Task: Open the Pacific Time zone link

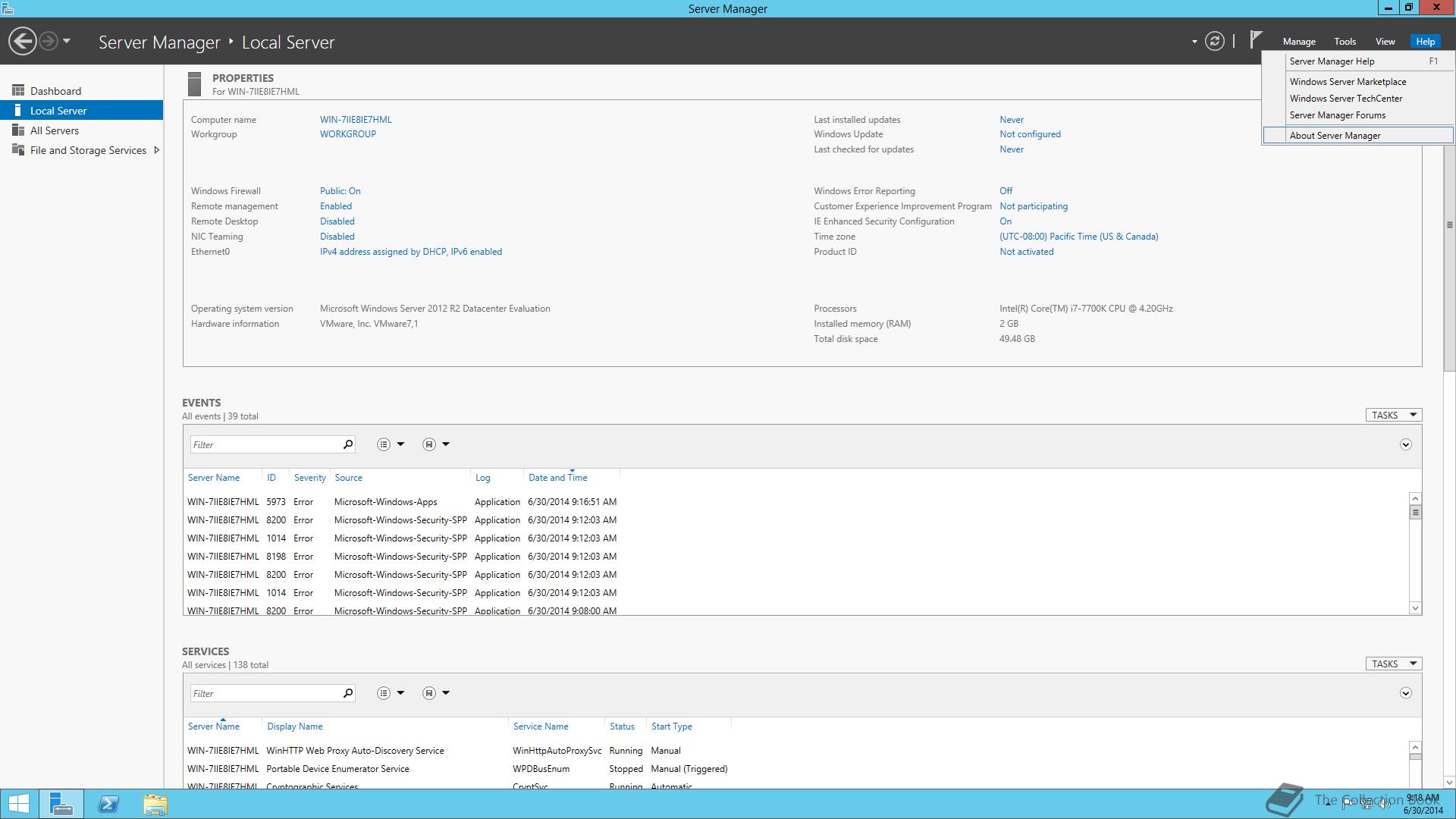Action: coord(1079,237)
